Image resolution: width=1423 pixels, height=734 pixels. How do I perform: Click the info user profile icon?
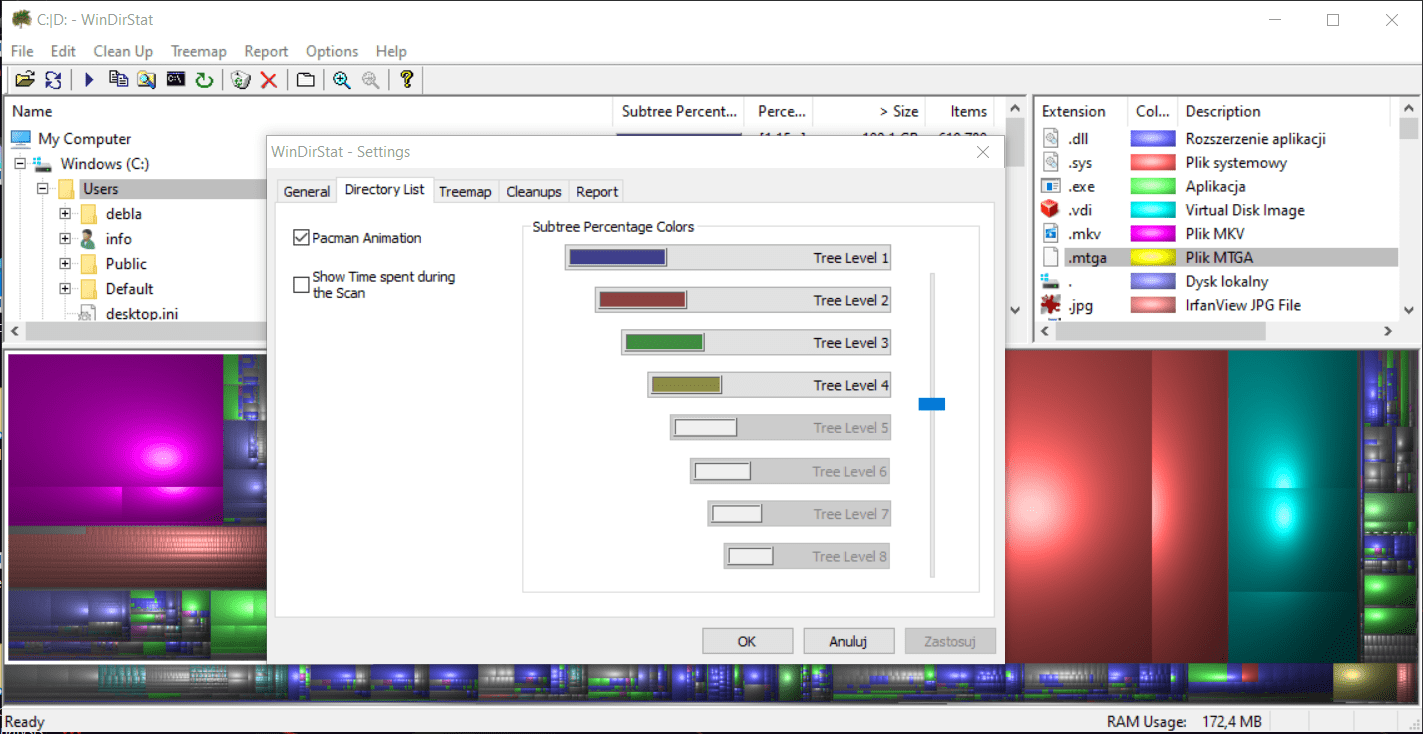coord(88,239)
